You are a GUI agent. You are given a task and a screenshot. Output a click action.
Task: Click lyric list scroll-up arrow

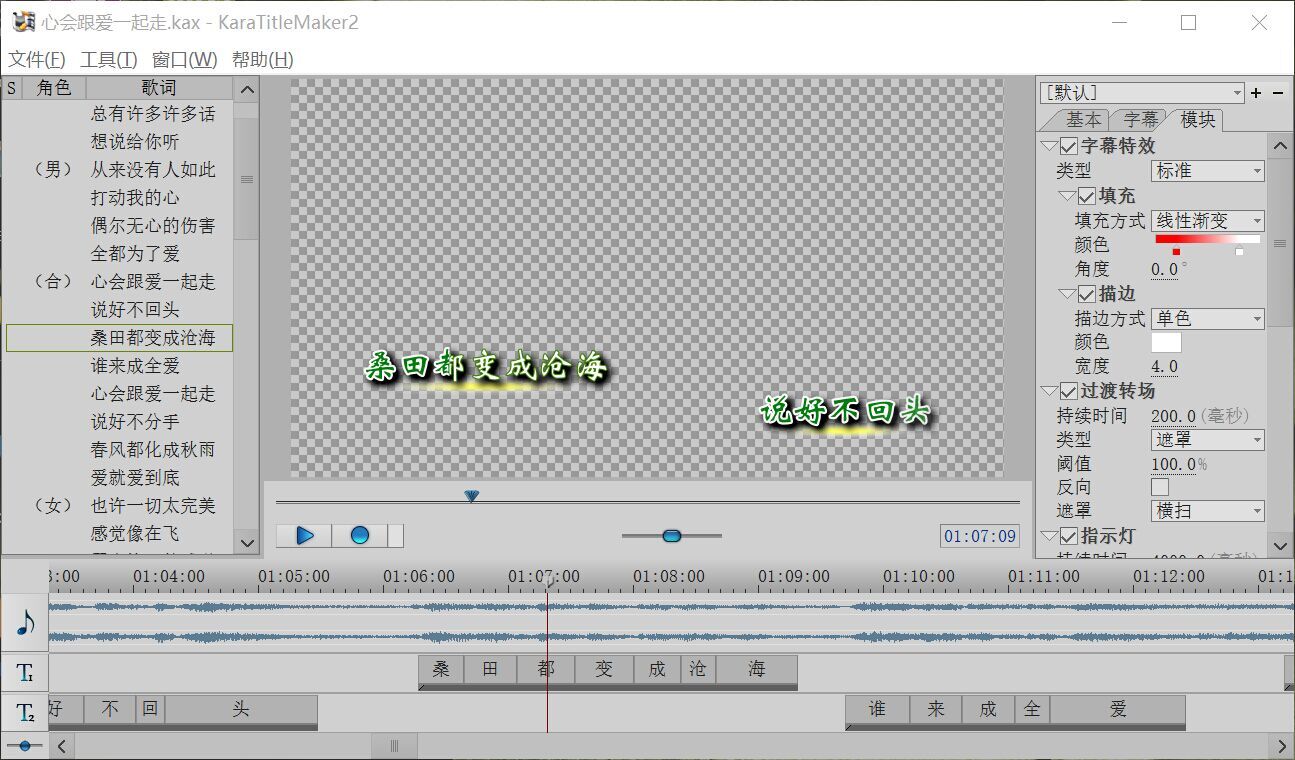coord(247,89)
